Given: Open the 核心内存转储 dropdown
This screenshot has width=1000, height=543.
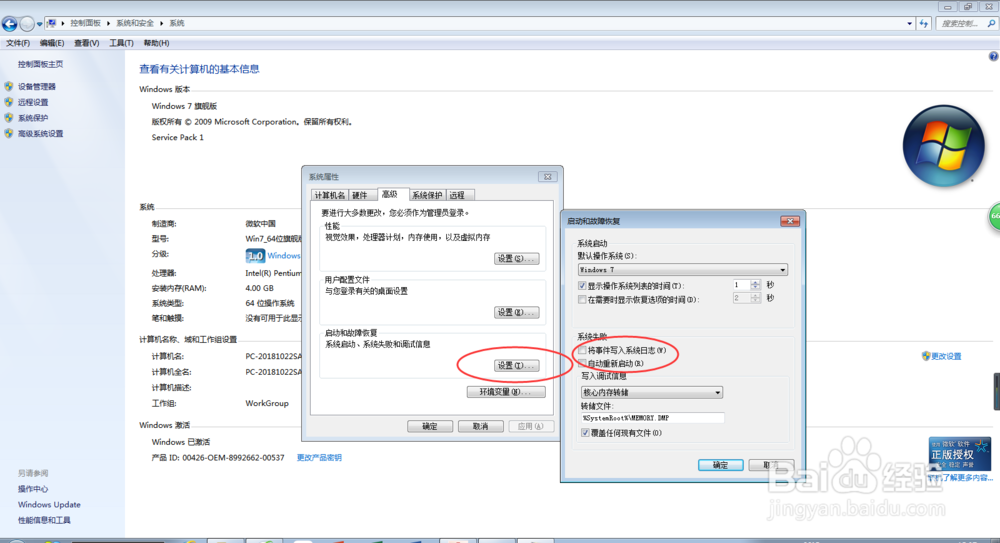Looking at the screenshot, I should (652, 392).
